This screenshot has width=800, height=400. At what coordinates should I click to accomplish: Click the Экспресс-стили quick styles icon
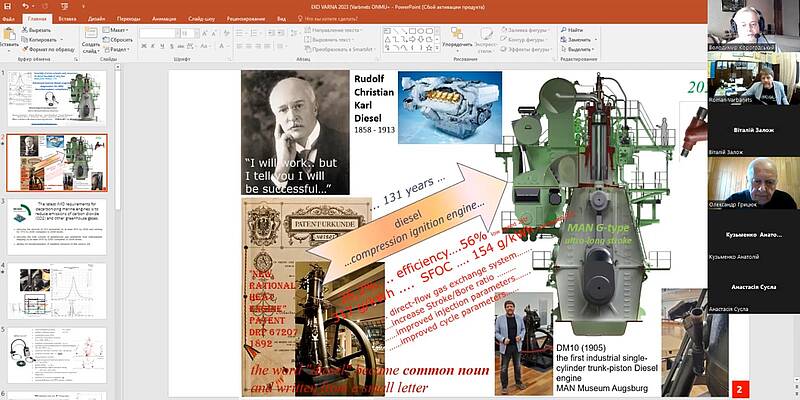tap(486, 34)
